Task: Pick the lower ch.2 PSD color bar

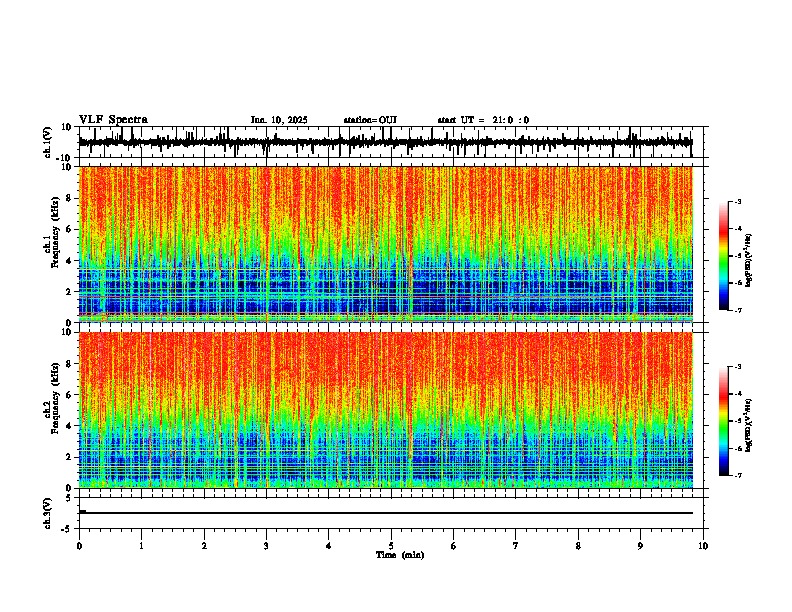Action: (723, 421)
